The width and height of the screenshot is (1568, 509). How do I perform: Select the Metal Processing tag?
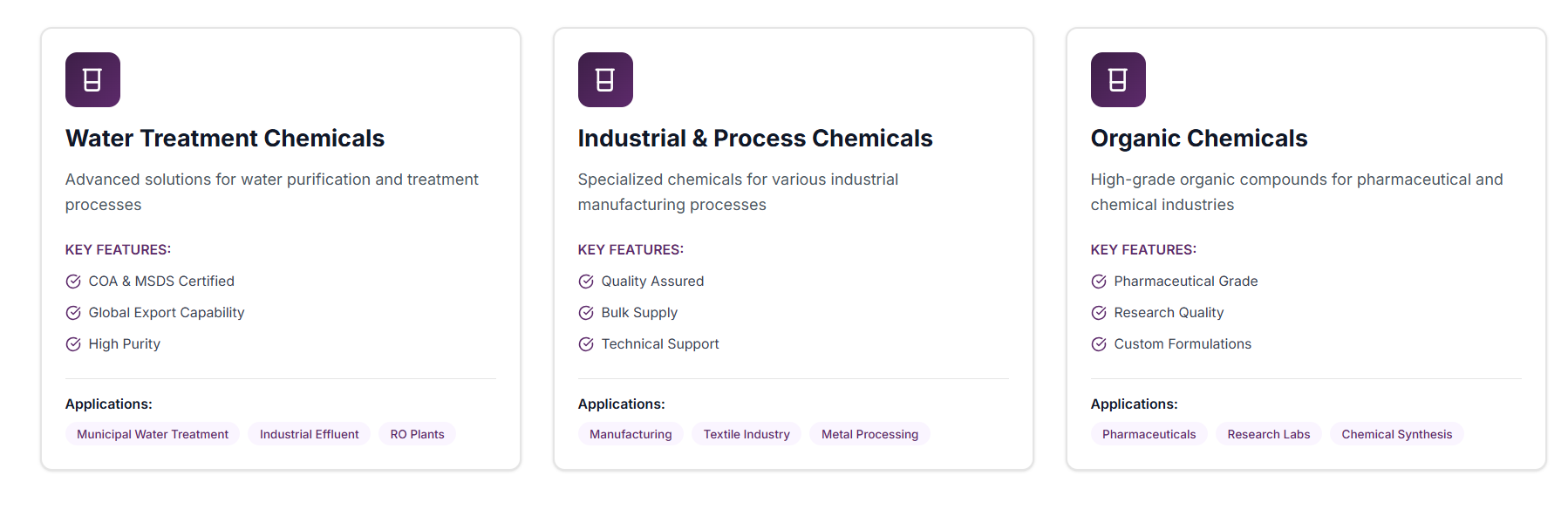tap(869, 434)
